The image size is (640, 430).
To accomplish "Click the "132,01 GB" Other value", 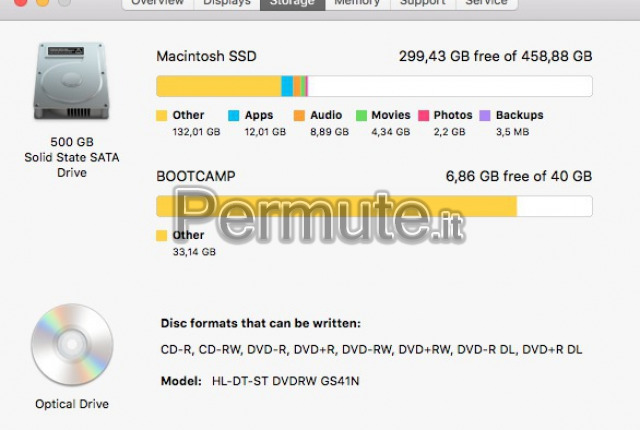I will 196,132.
